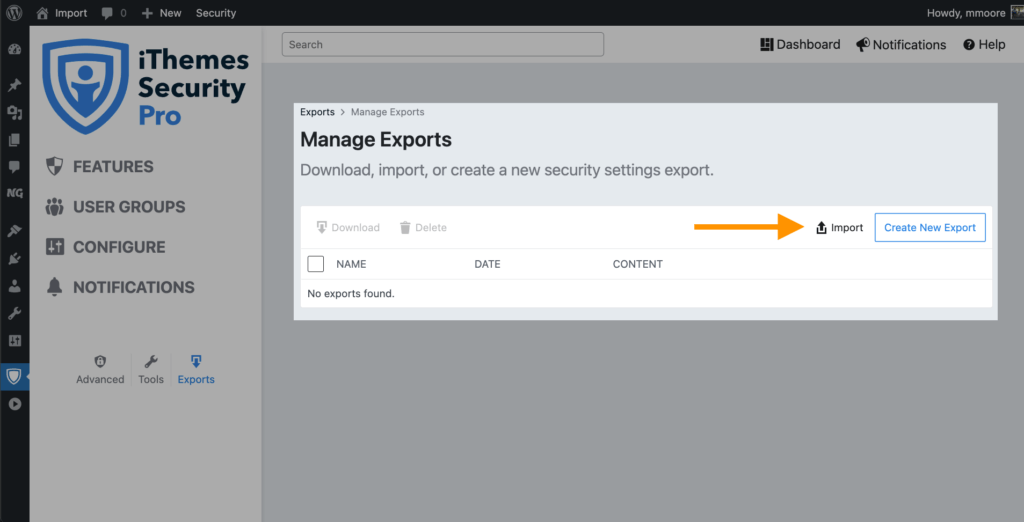Viewport: 1024px width, 522px height.
Task: Open comments bubble in admin bar
Action: point(114,13)
